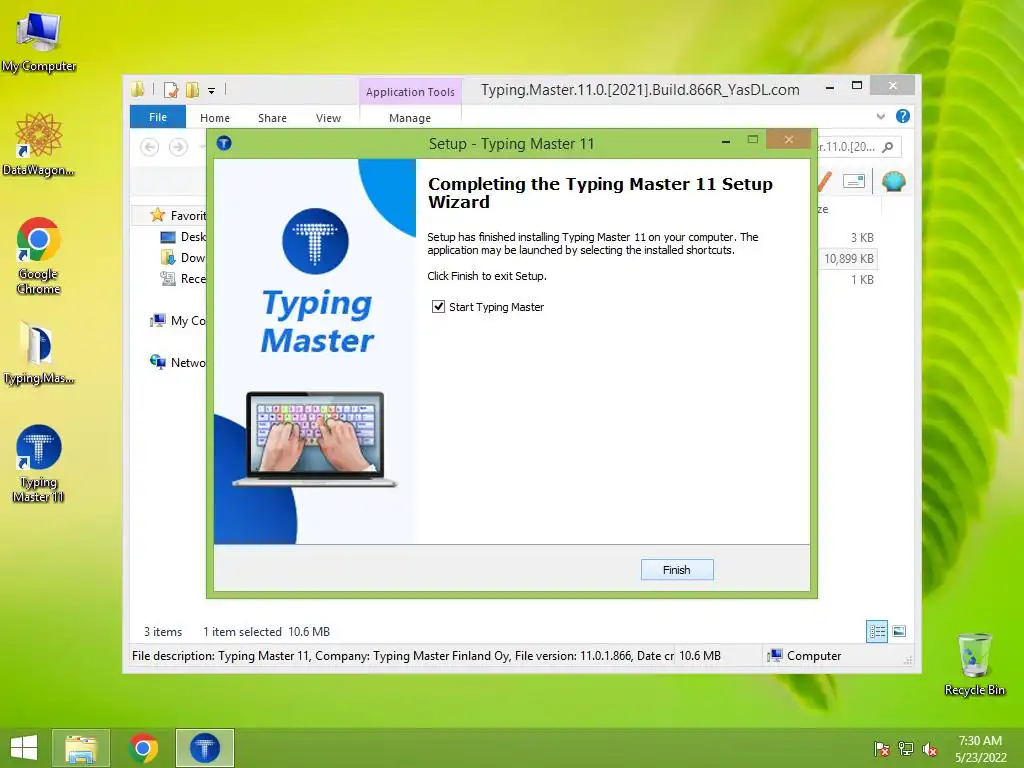This screenshot has height=768, width=1024.
Task: Open My Computer desktop icon
Action: pos(39,42)
